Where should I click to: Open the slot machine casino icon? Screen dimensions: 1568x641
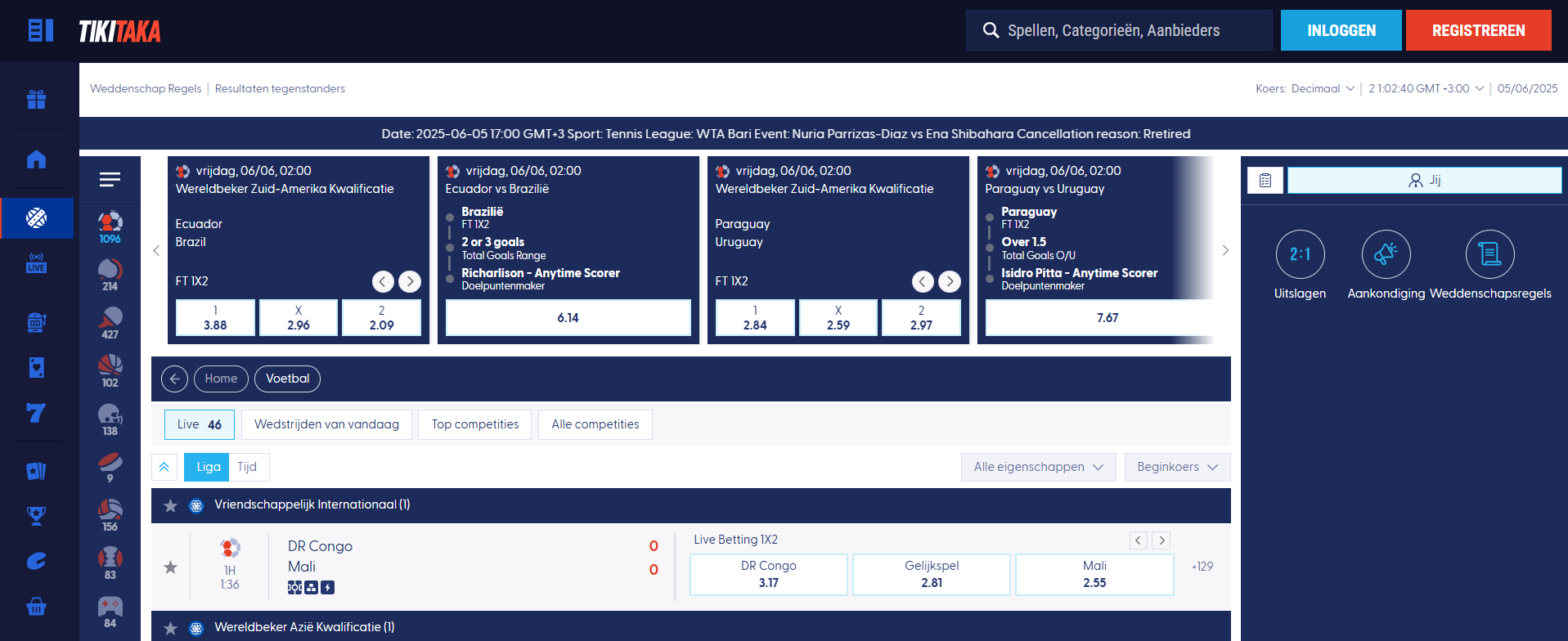pos(36,322)
